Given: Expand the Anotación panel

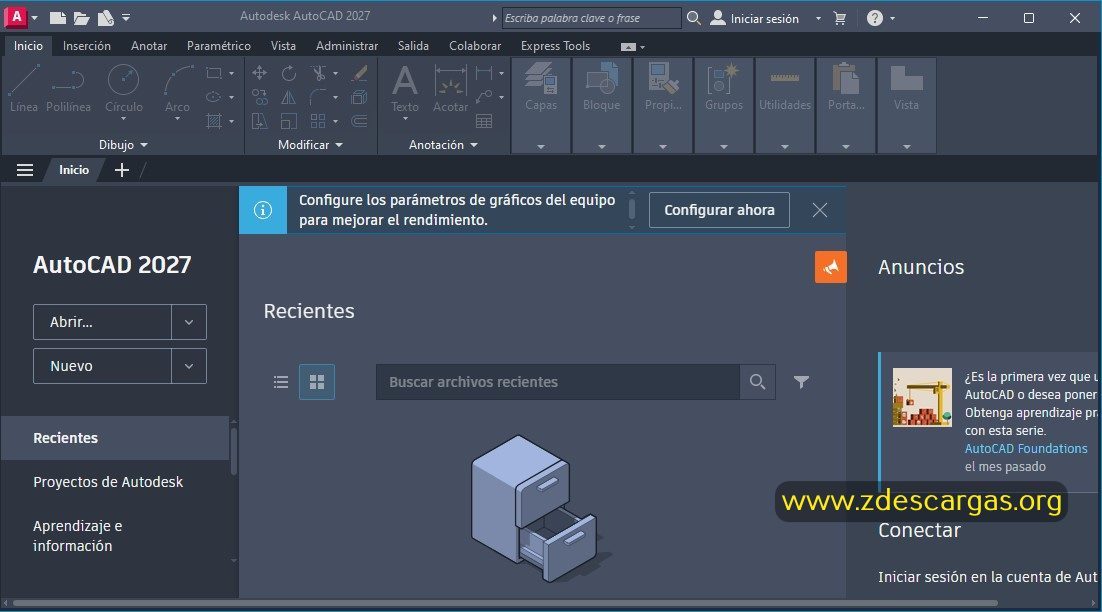Looking at the screenshot, I should click(x=443, y=145).
